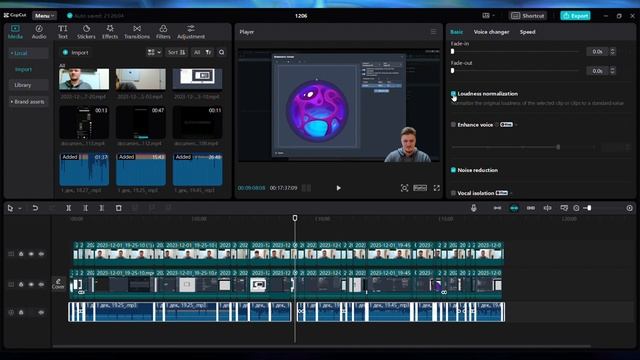Click the aspect ratio button in Player
Image resolution: width=640 pixels, height=360 pixels.
[x=420, y=188]
